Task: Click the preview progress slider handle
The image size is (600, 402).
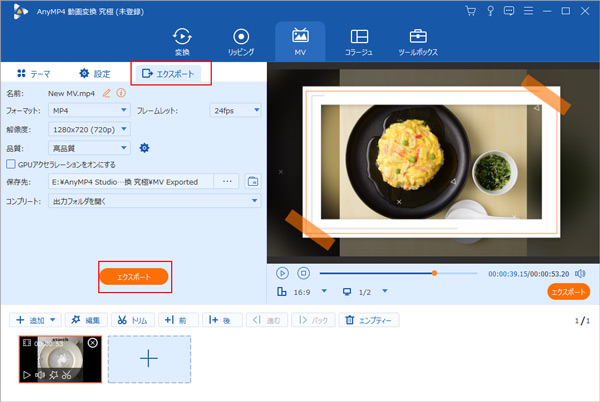Action: pos(434,273)
